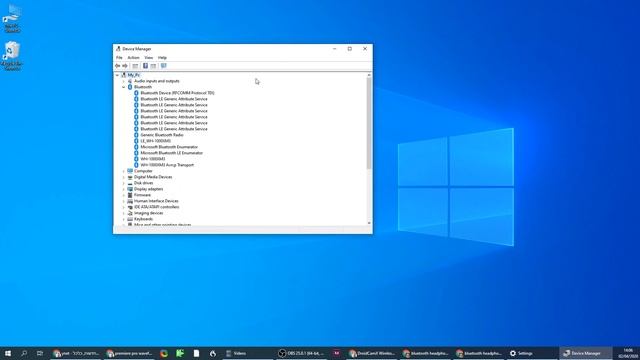Expand the Computer category arrow
Viewport: 640px width, 360px height.
(124, 171)
